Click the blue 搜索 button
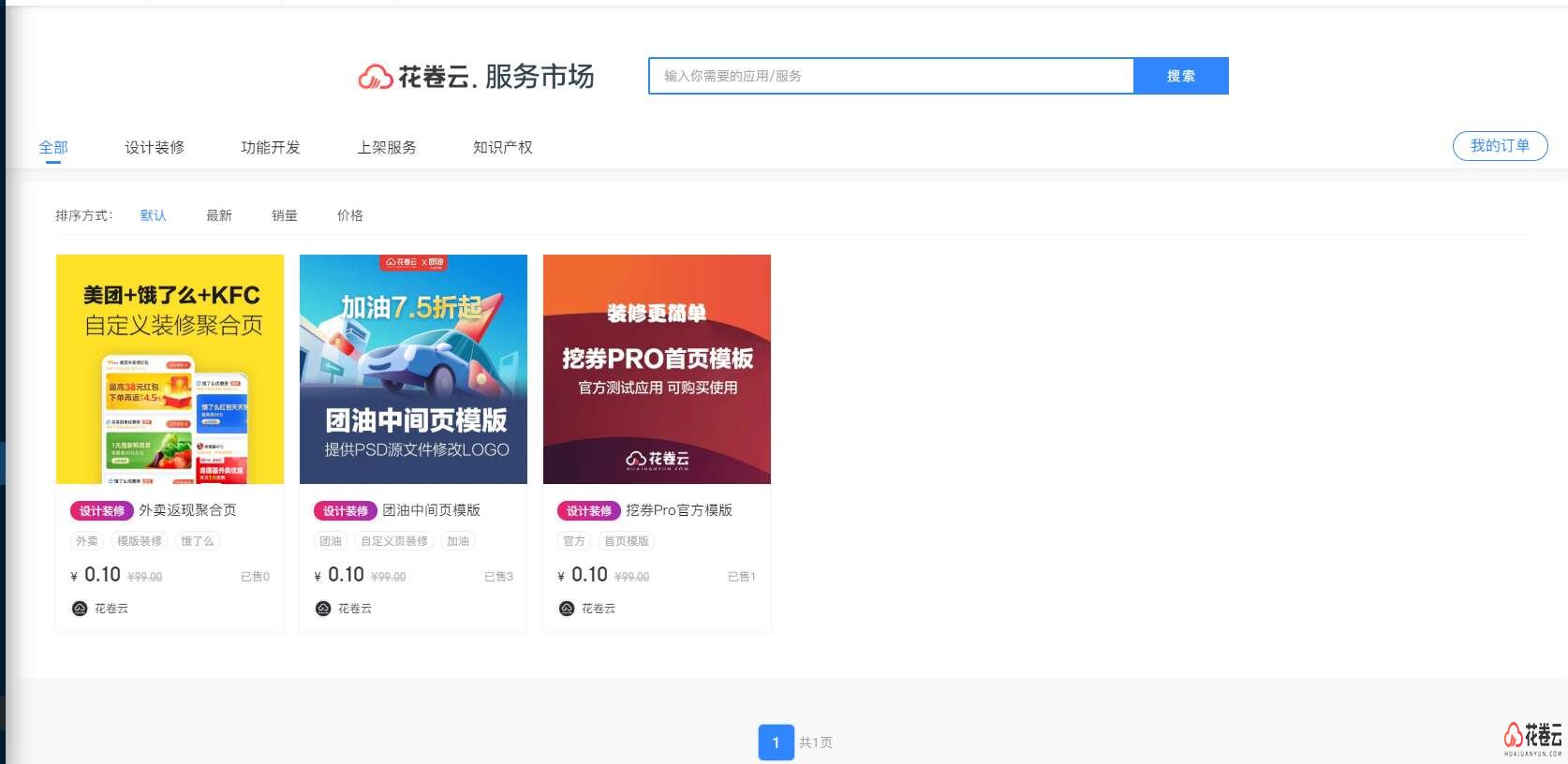1568x764 pixels. [x=1181, y=76]
